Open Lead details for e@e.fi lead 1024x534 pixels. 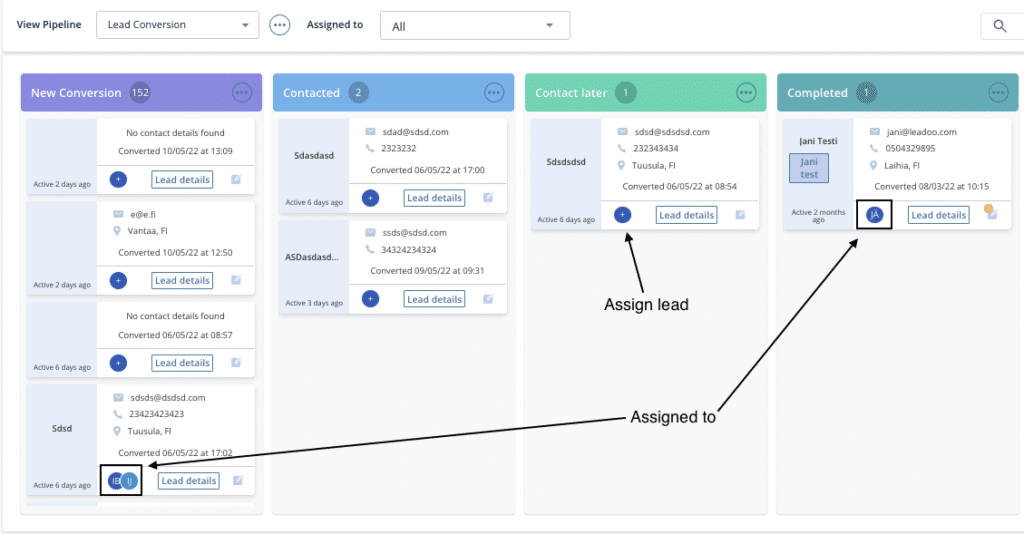tap(181, 281)
